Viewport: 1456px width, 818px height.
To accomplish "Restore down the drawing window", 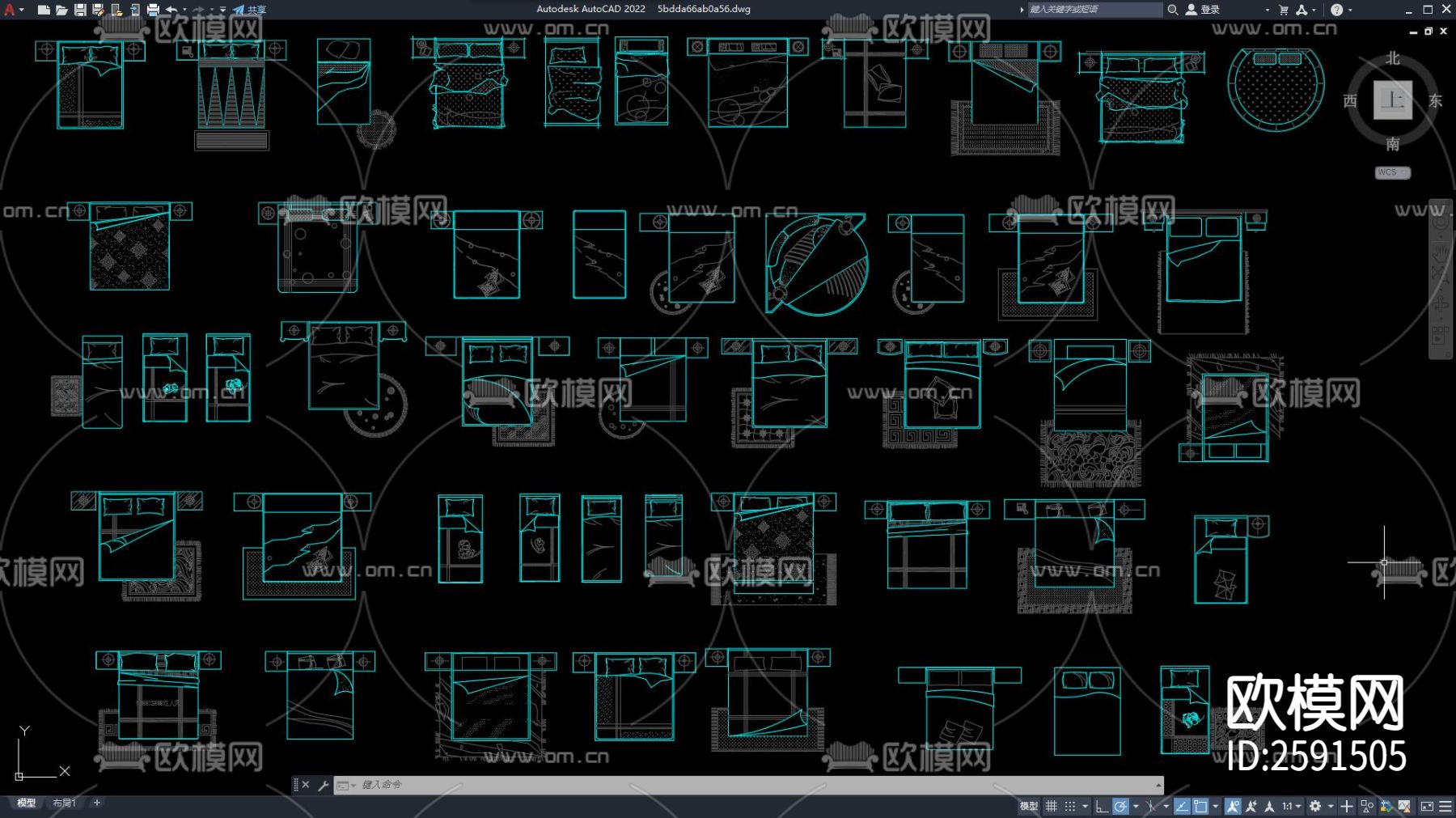I will 1428,31.
